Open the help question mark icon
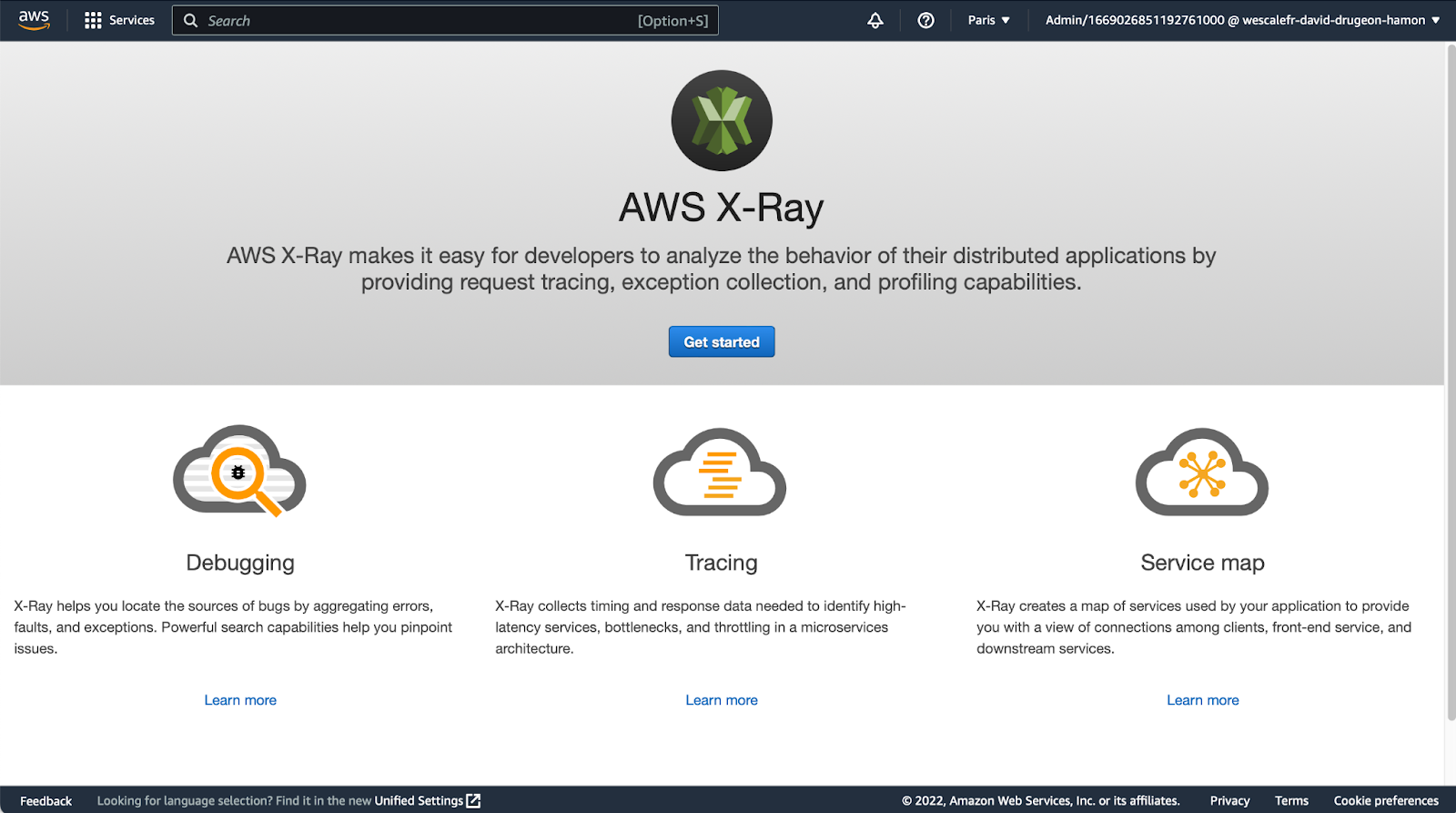Image resolution: width=1456 pixels, height=813 pixels. [925, 20]
